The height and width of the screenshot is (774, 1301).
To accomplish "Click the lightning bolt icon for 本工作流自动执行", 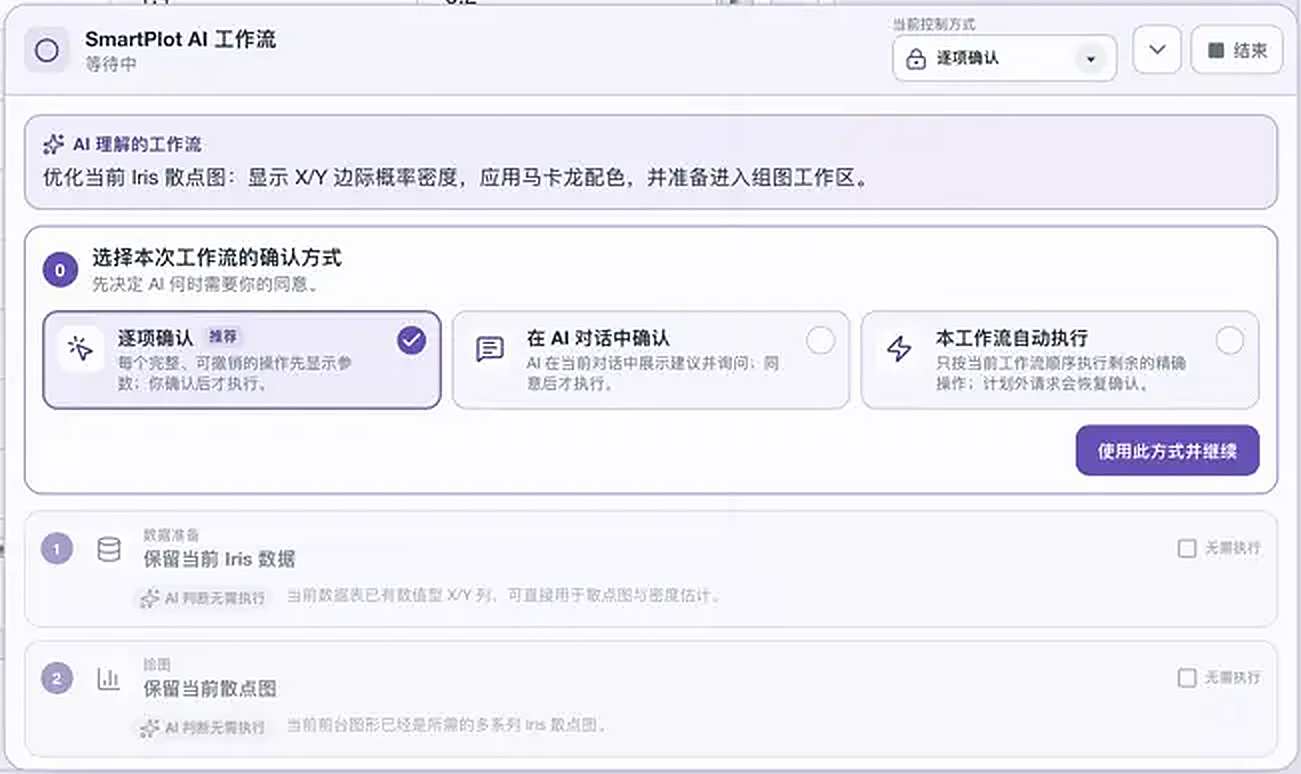I will pyautogui.click(x=899, y=349).
